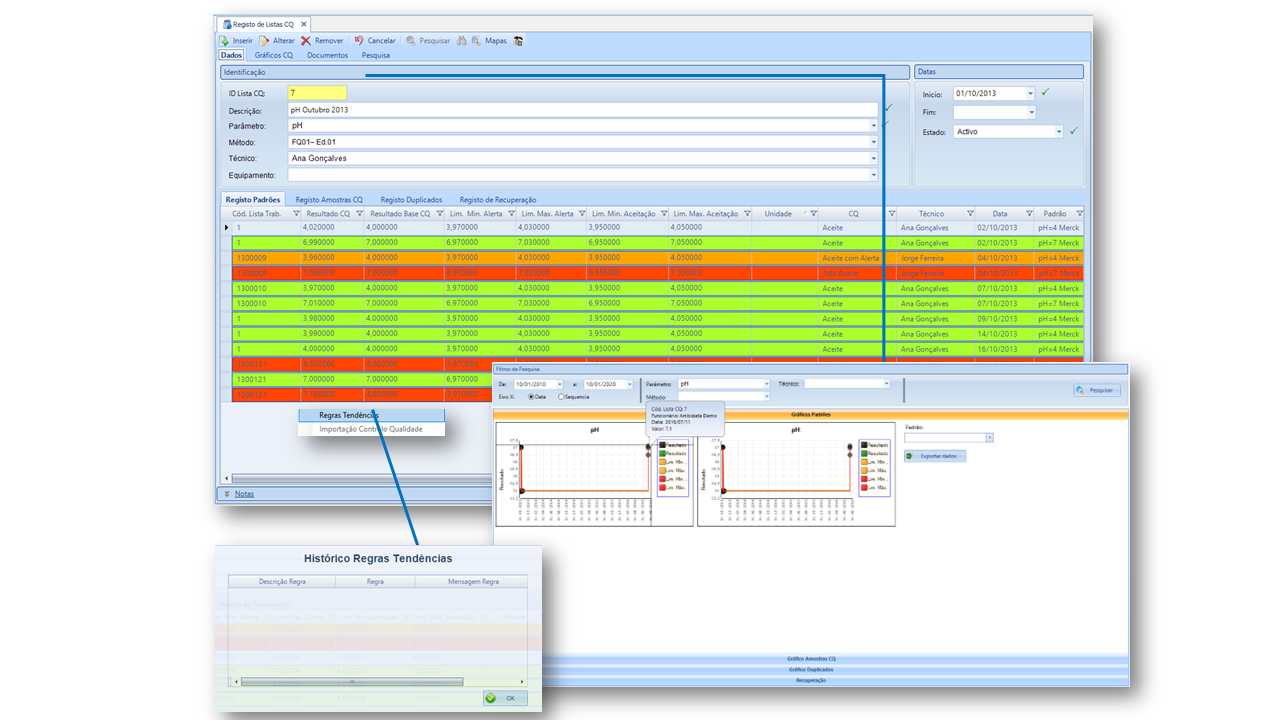Click the filter icon on Resultado Base CQ column
Image resolution: width=1280 pixels, height=720 pixels.
click(x=440, y=214)
